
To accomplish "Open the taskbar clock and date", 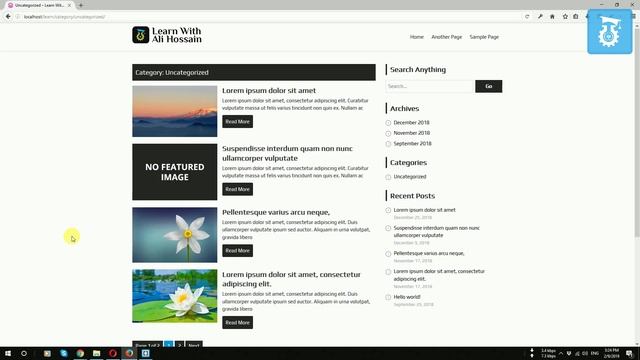I will tap(611, 353).
